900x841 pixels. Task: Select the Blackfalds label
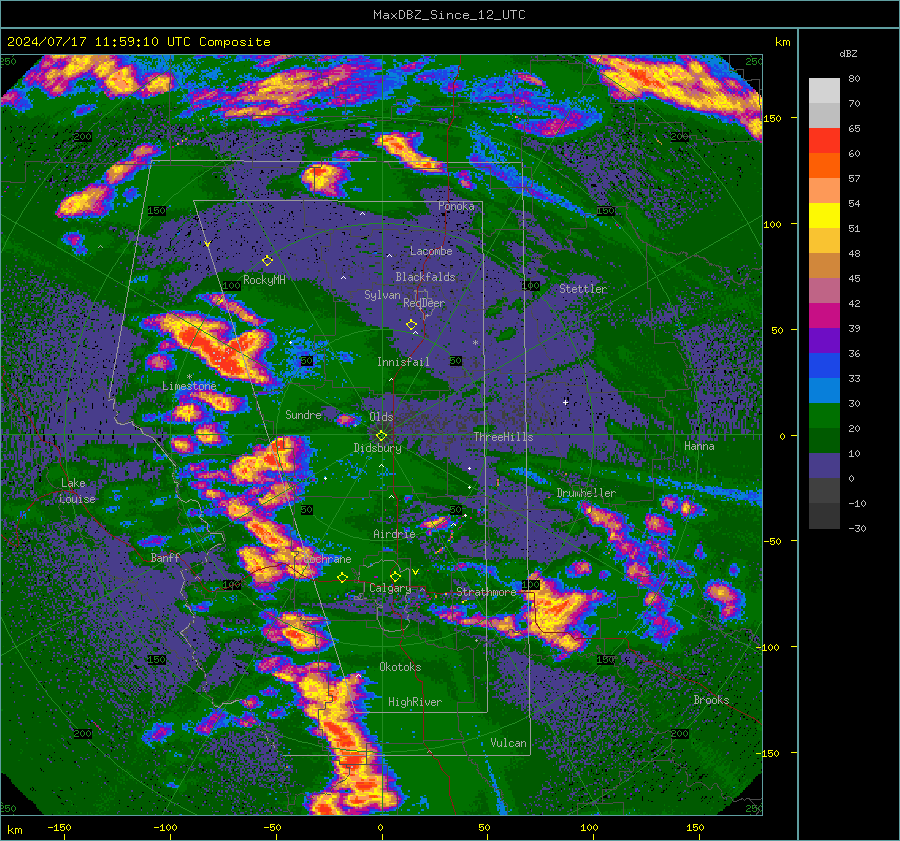425,277
